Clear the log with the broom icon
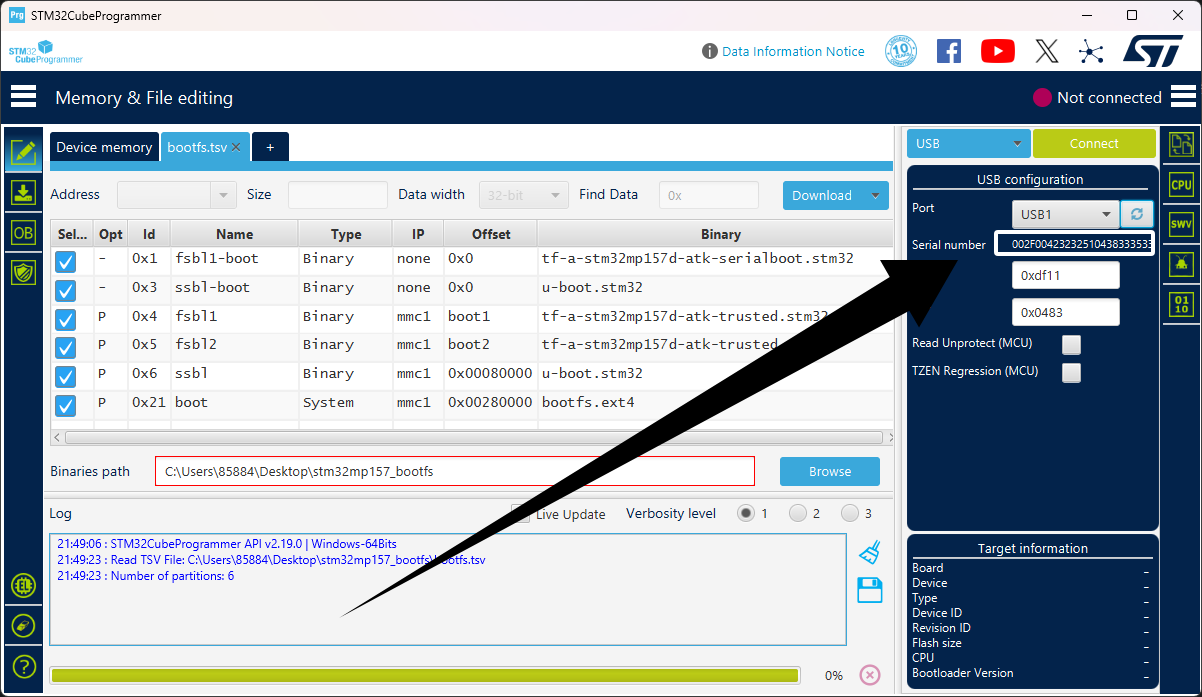The width and height of the screenshot is (1202, 697). (x=869, y=553)
